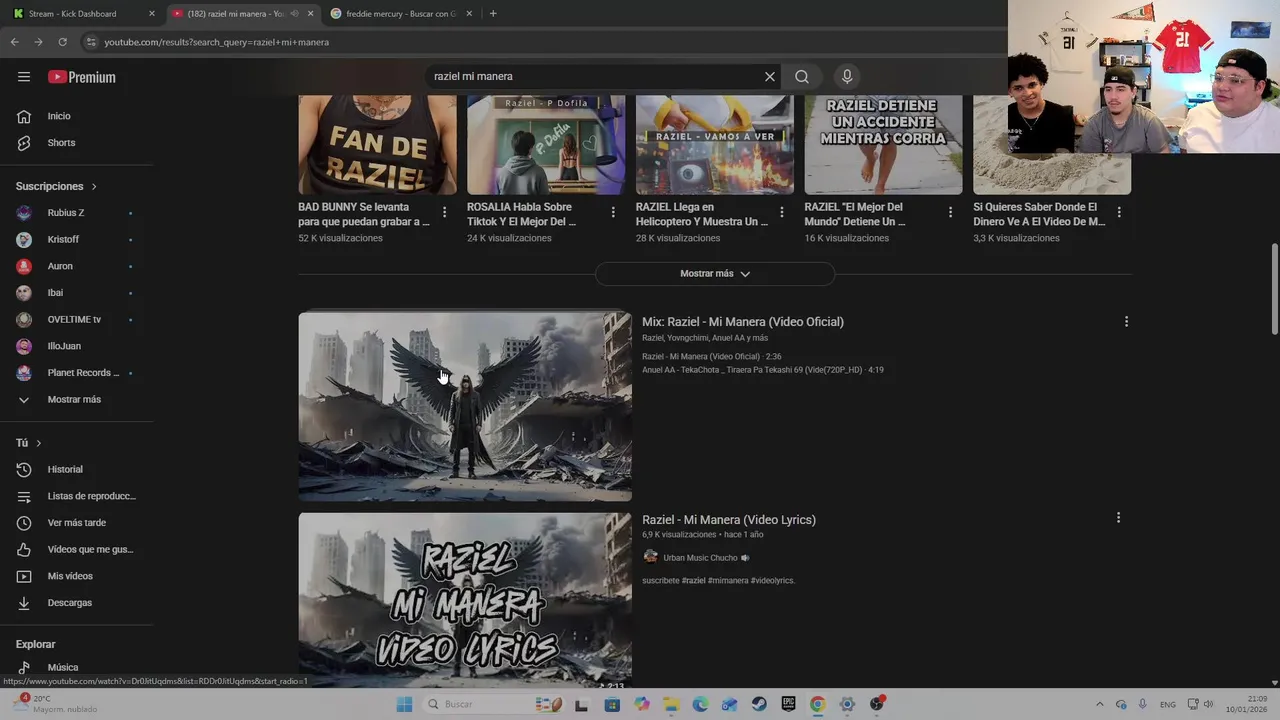Click title Mix: Raziel - Mi Manera (Video Oficial)
This screenshot has height=720, width=1280.
[x=743, y=322]
